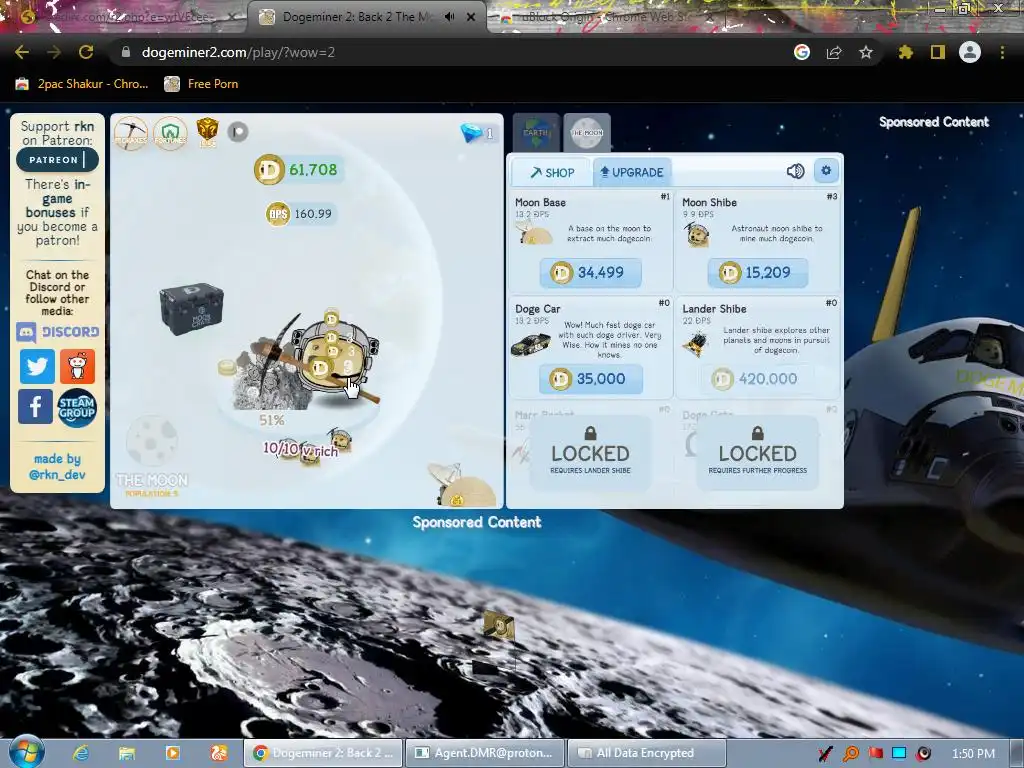
Task: Open Google icon in address bar
Action: [802, 52]
